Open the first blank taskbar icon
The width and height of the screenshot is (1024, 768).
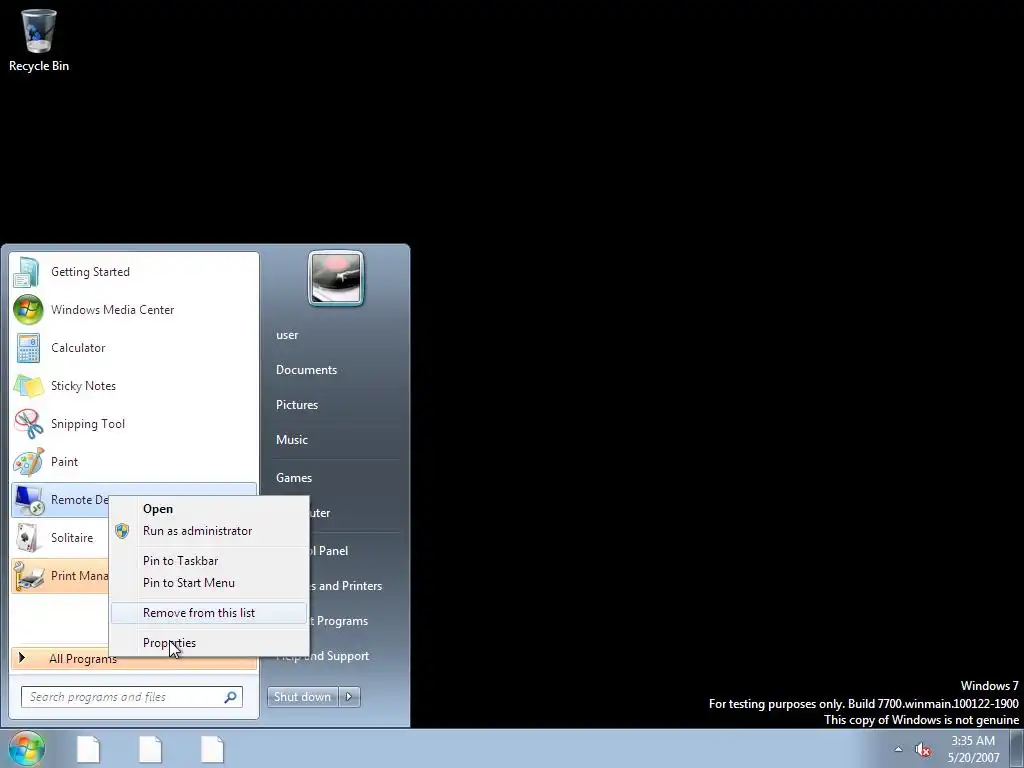[x=88, y=749]
